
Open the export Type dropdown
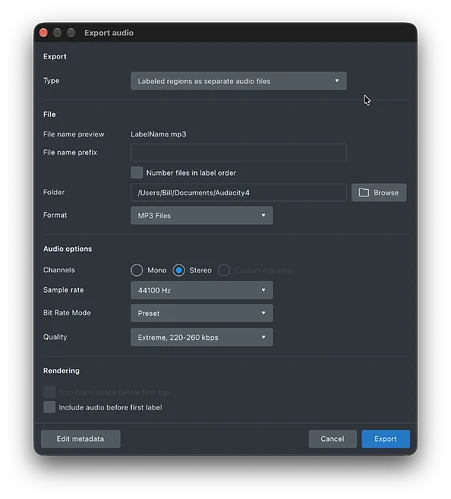coord(238,81)
